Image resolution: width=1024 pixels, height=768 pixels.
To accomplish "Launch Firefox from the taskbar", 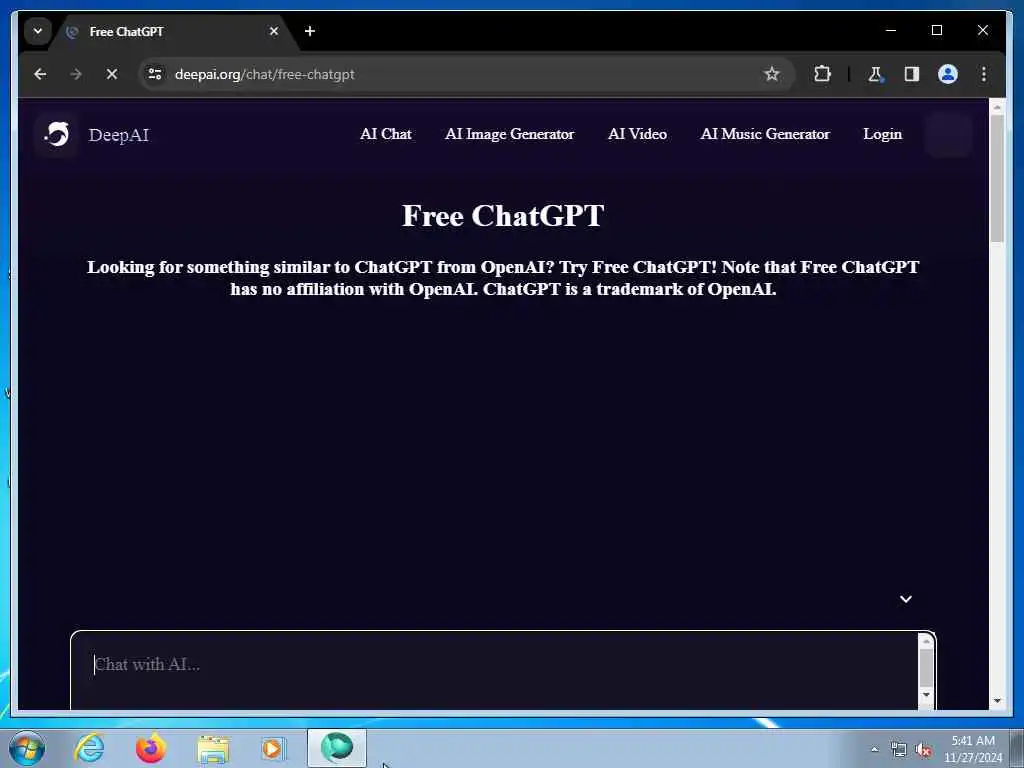I will click(x=151, y=748).
